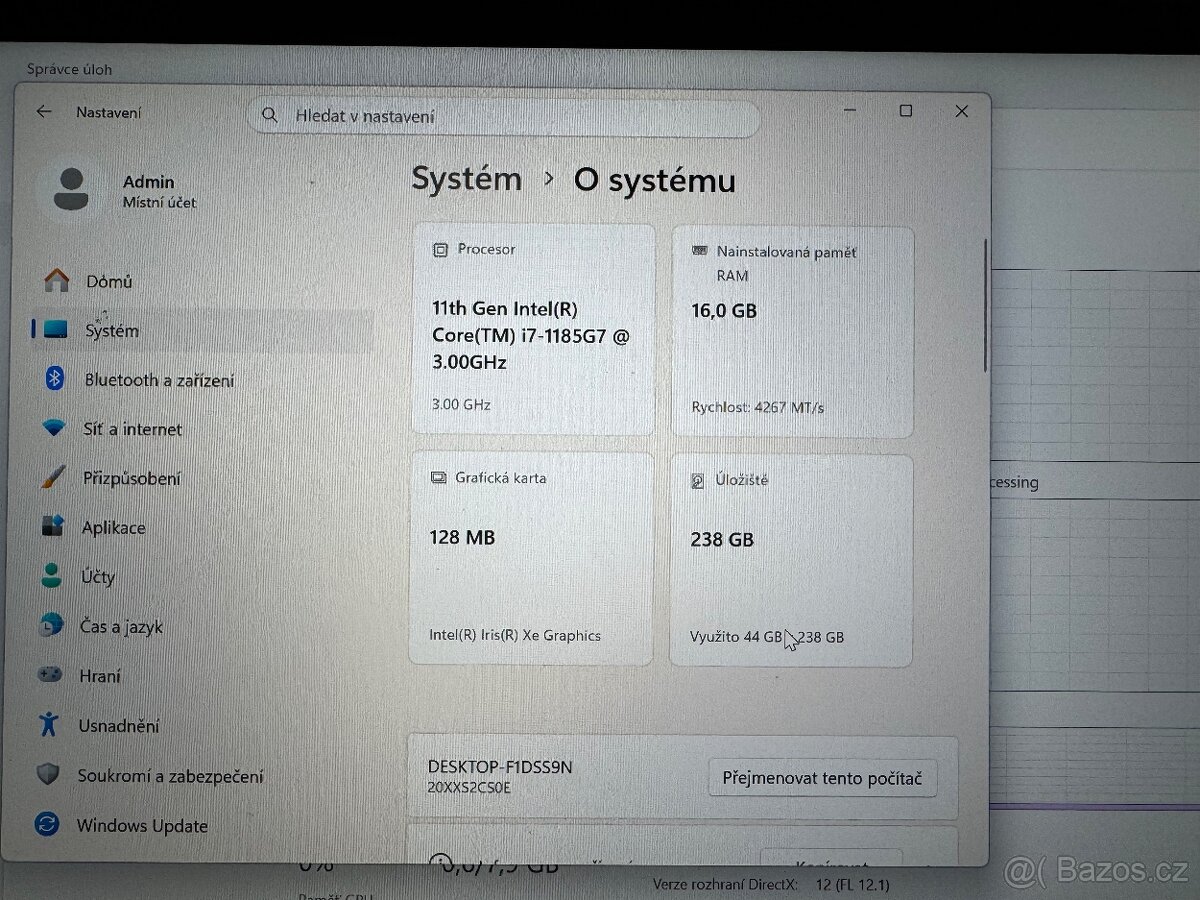This screenshot has width=1200, height=900.
Task: Go back with the arrow in Nastavení
Action: coord(44,112)
